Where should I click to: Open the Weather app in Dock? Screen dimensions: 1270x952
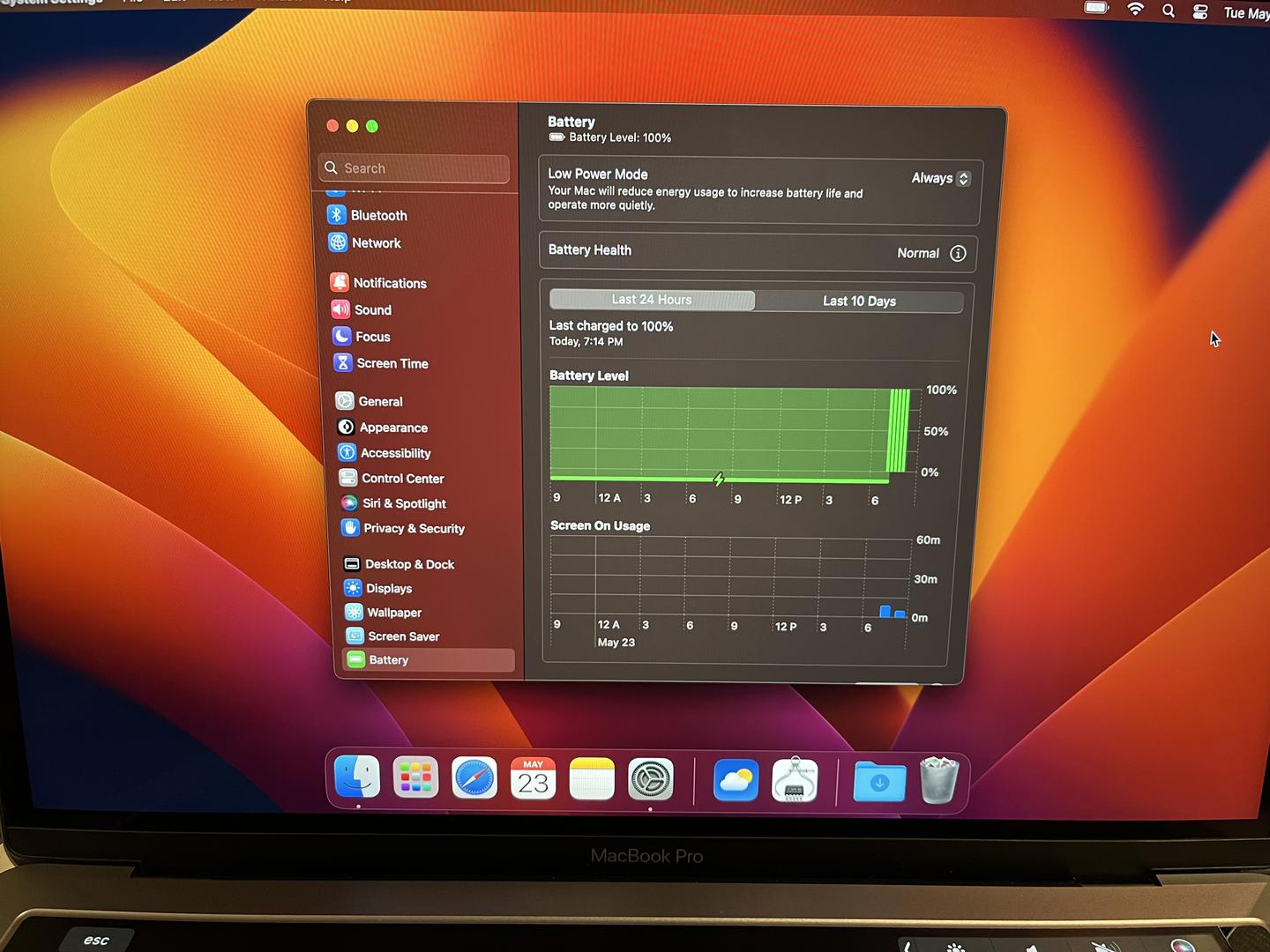click(736, 780)
